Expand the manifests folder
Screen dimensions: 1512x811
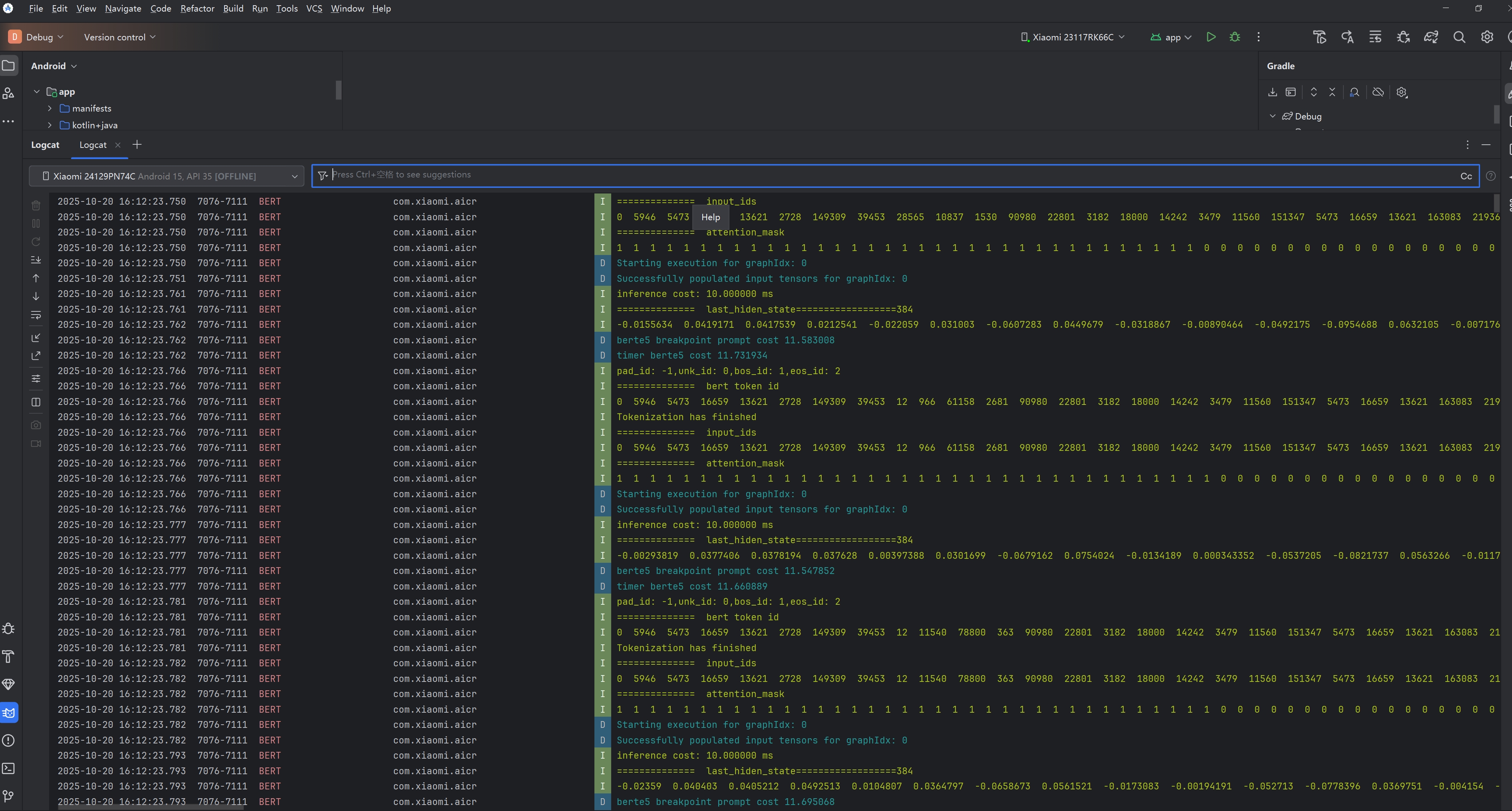[x=50, y=109]
